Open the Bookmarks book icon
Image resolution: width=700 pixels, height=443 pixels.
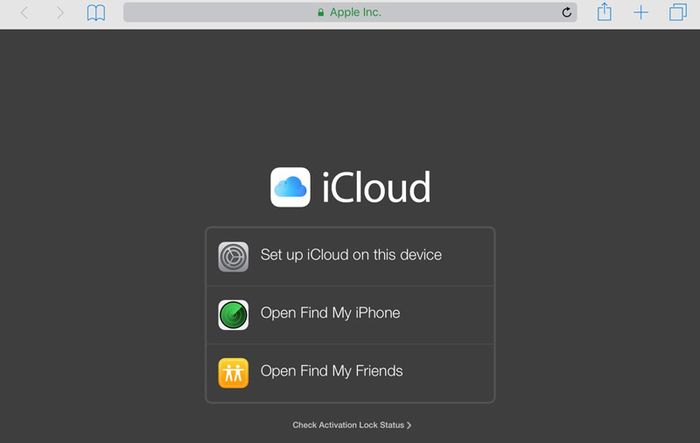pyautogui.click(x=95, y=13)
